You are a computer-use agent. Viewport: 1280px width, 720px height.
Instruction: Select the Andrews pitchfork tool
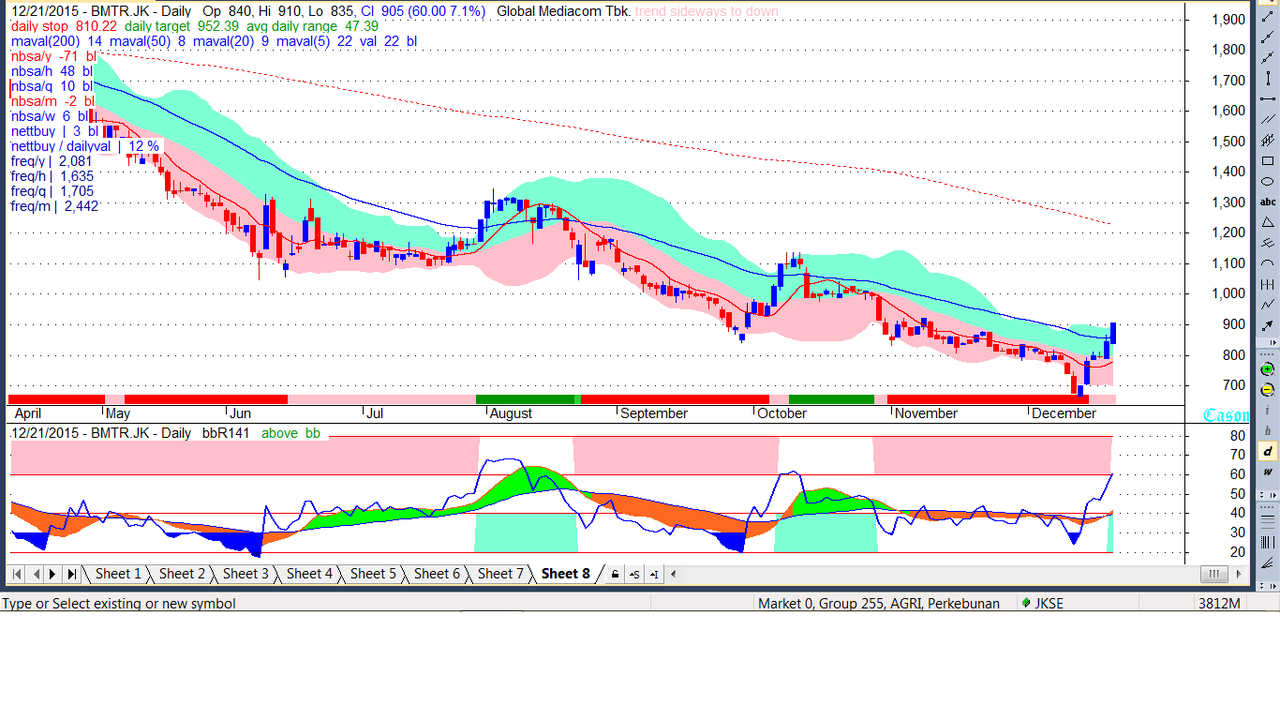point(1267,242)
